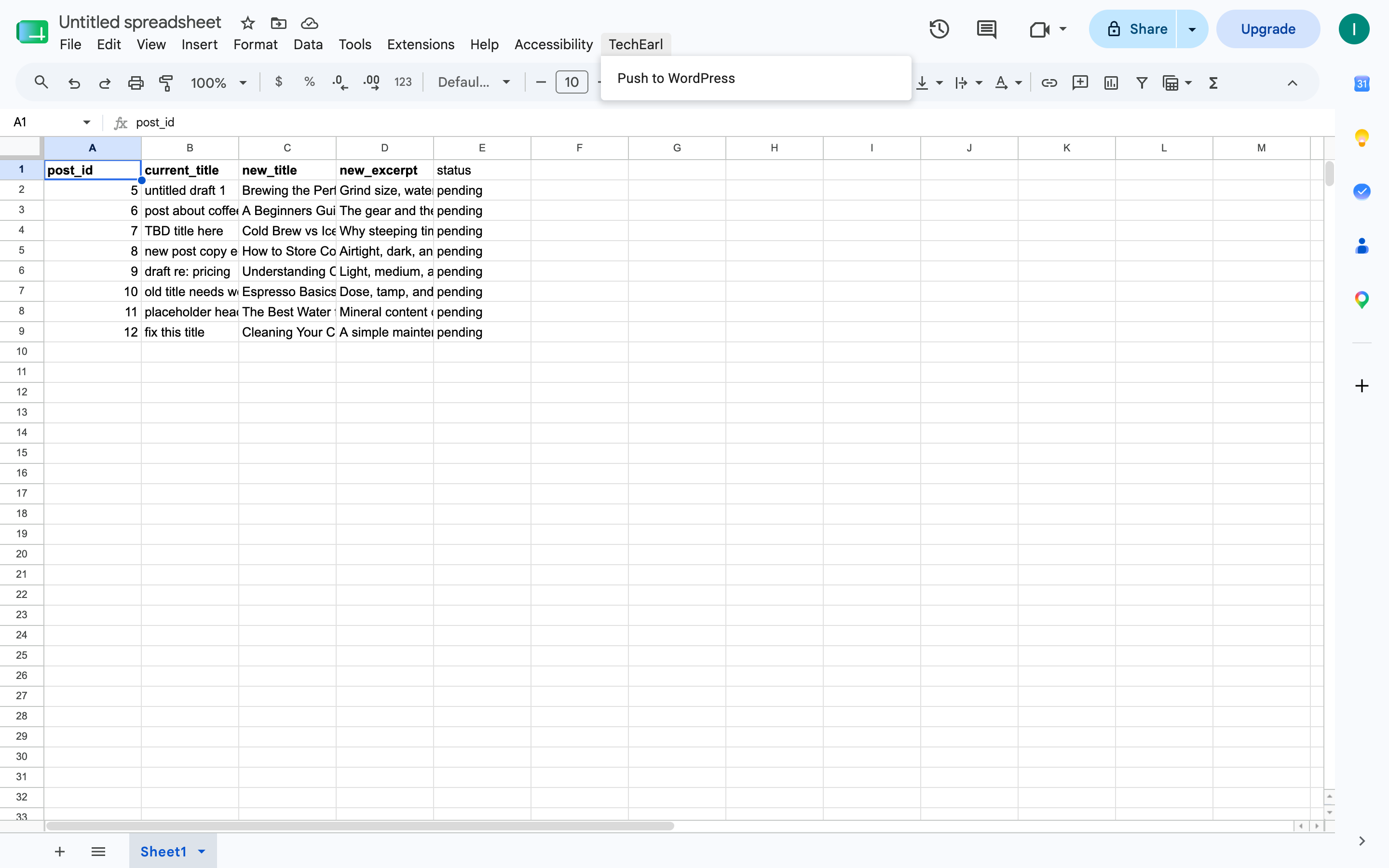Click the move to folder icon
1389x868 pixels.
[278, 23]
